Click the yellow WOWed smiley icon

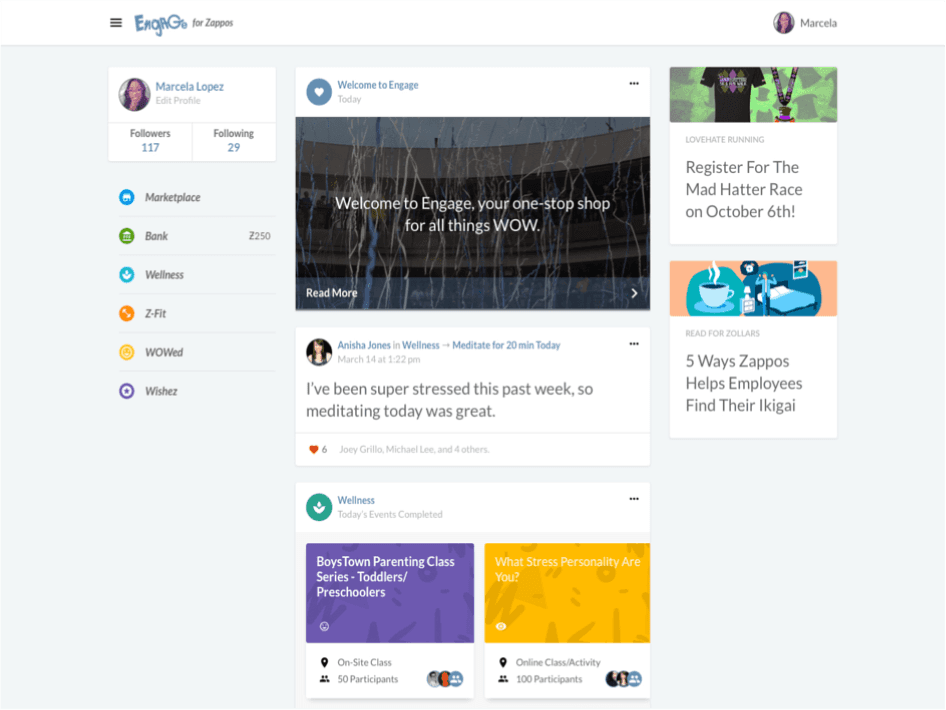point(127,352)
